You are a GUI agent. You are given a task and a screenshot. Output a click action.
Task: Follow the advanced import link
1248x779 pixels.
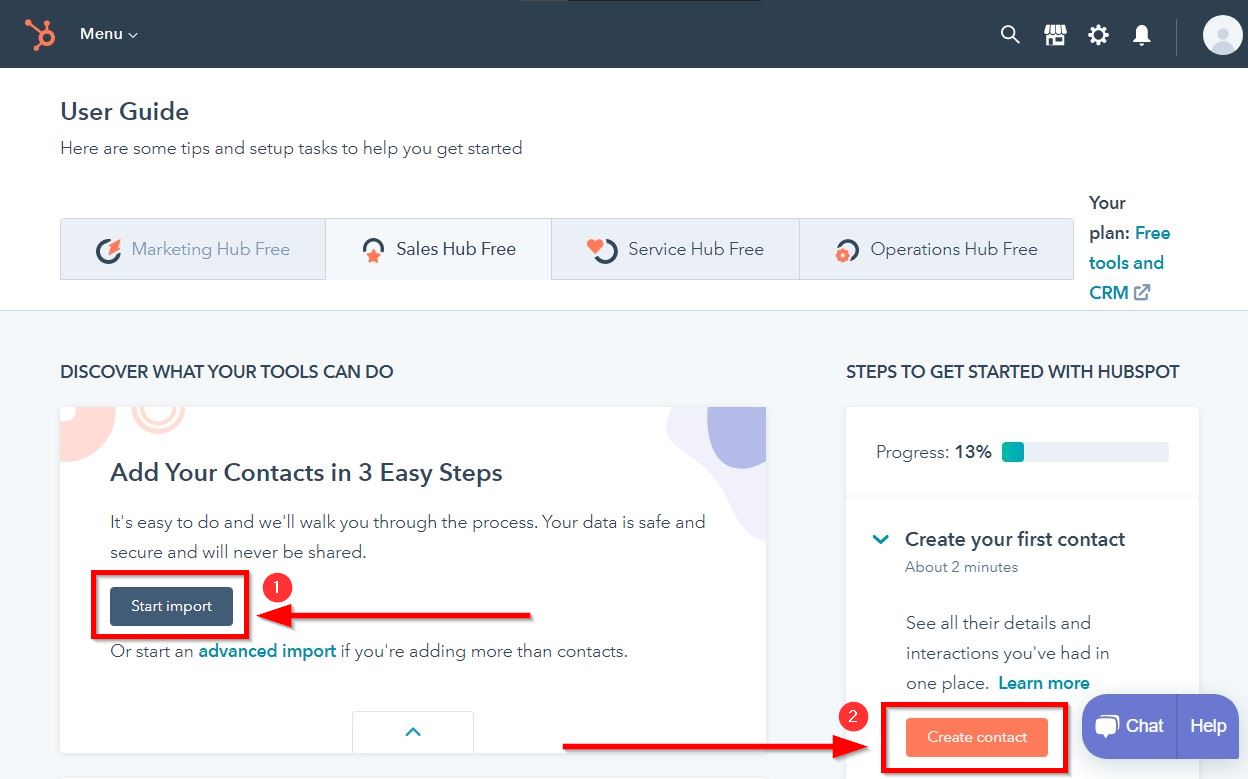click(267, 651)
